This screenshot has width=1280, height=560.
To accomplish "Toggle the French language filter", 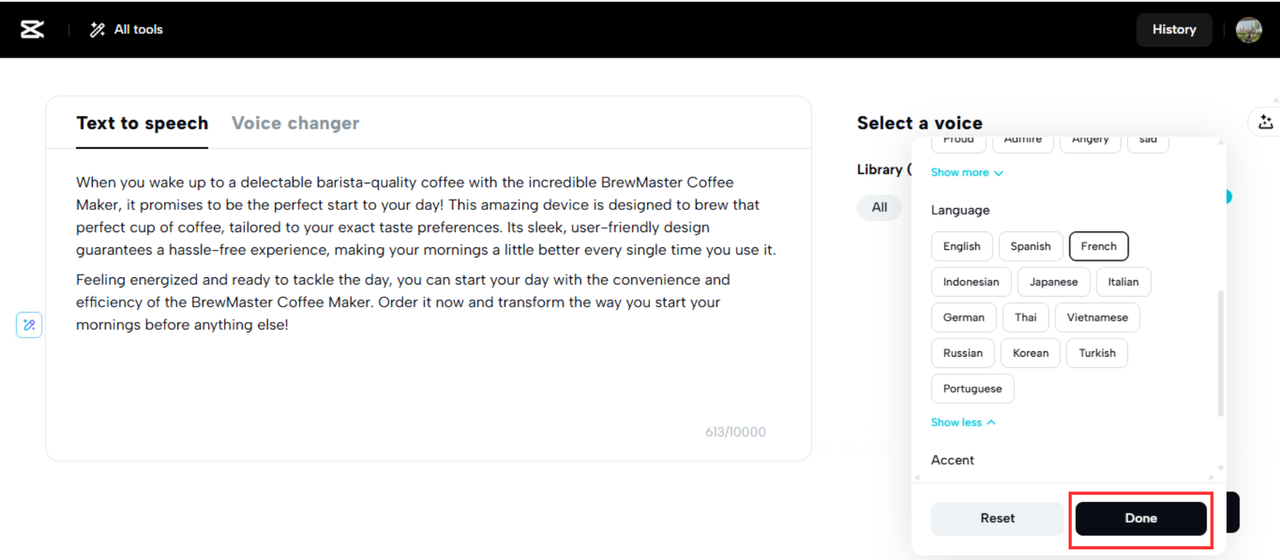I will point(1098,246).
